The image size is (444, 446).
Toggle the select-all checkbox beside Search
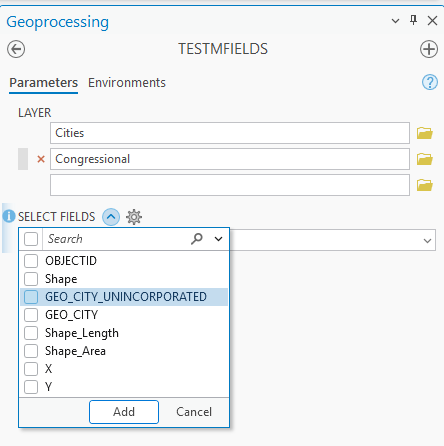click(x=31, y=239)
